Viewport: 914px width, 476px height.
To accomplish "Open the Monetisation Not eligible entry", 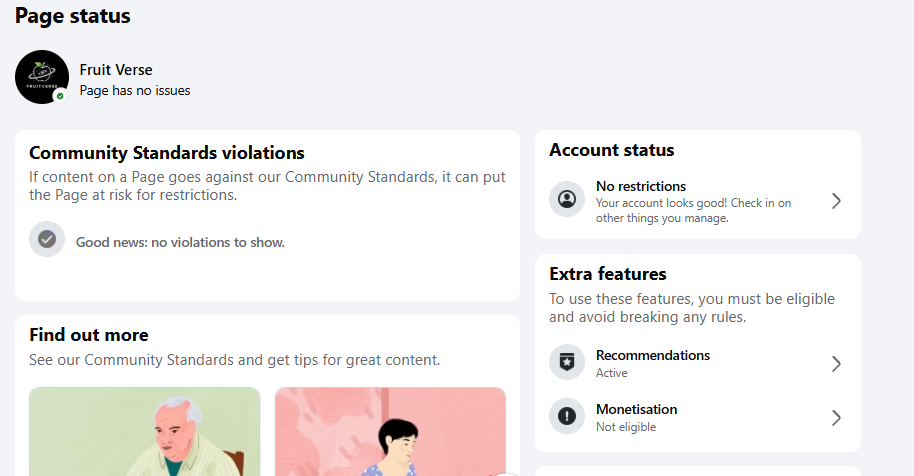I will click(x=698, y=417).
